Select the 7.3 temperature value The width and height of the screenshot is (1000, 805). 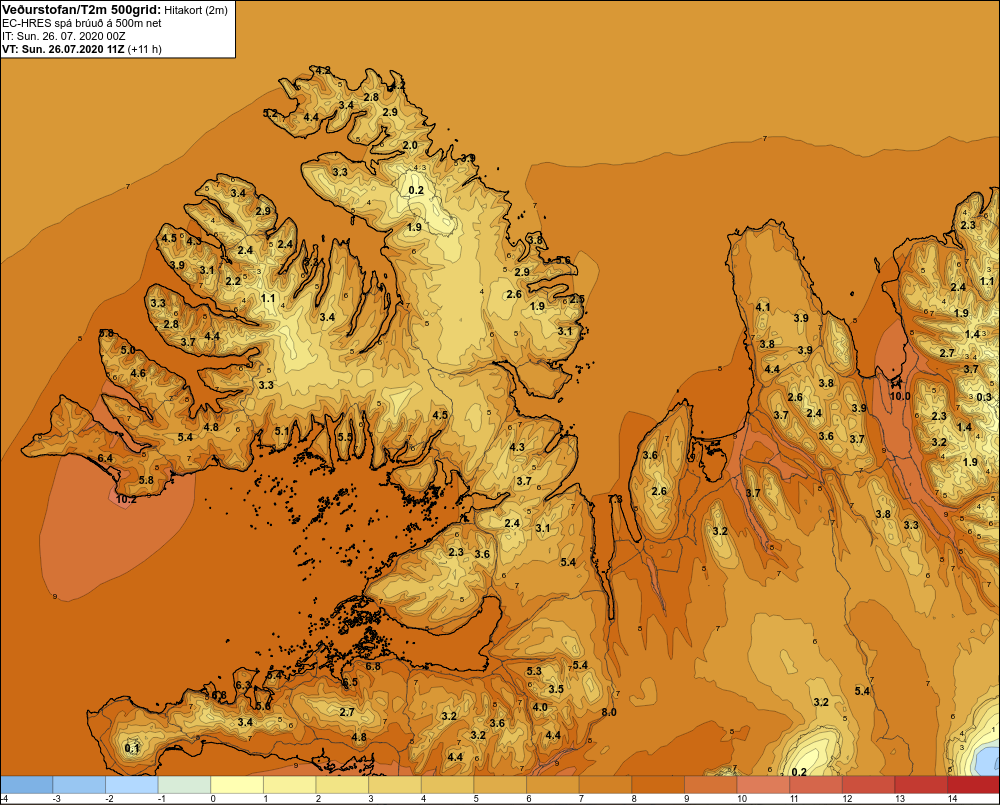[615, 499]
